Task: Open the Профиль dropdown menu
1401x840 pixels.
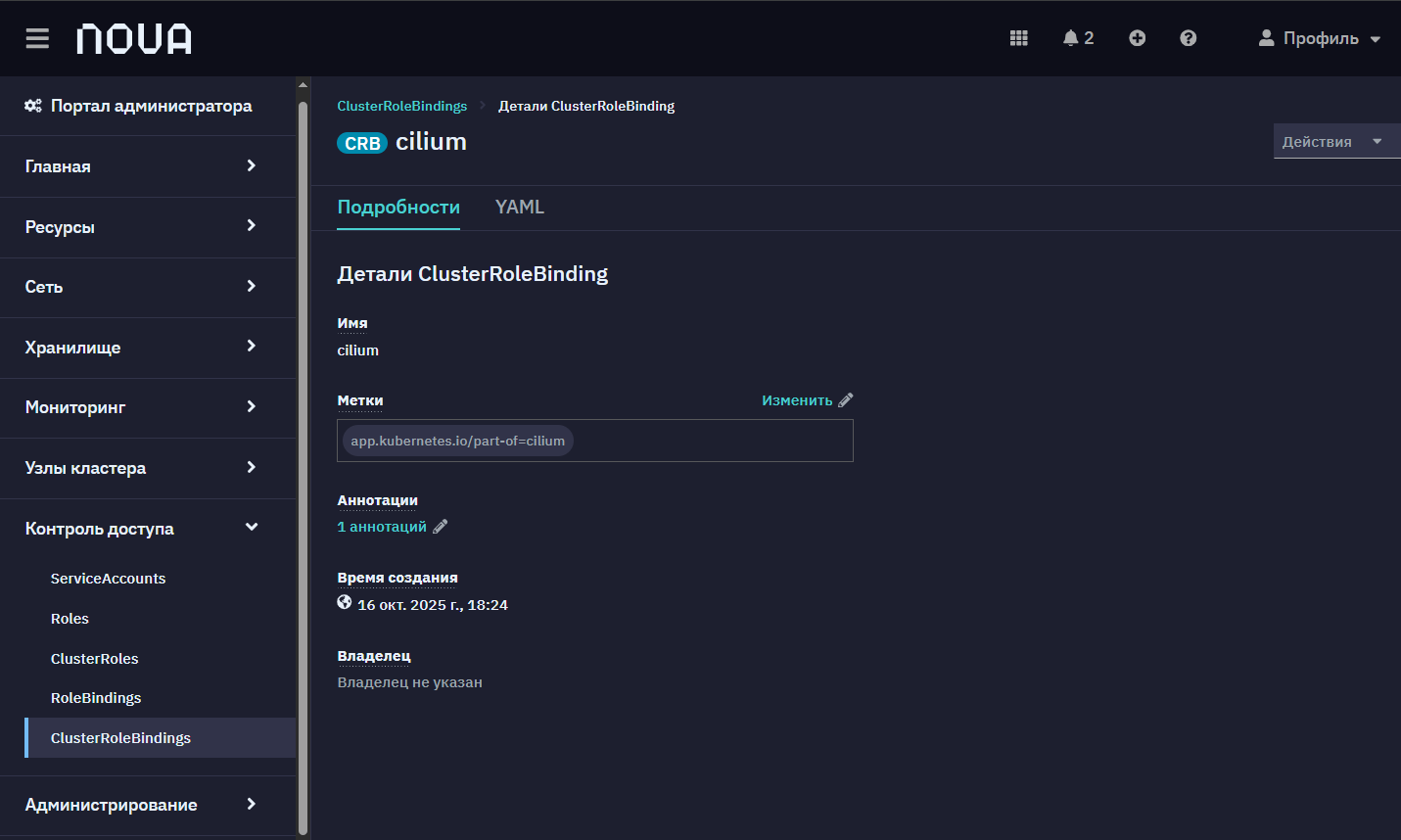Action: [x=1320, y=38]
